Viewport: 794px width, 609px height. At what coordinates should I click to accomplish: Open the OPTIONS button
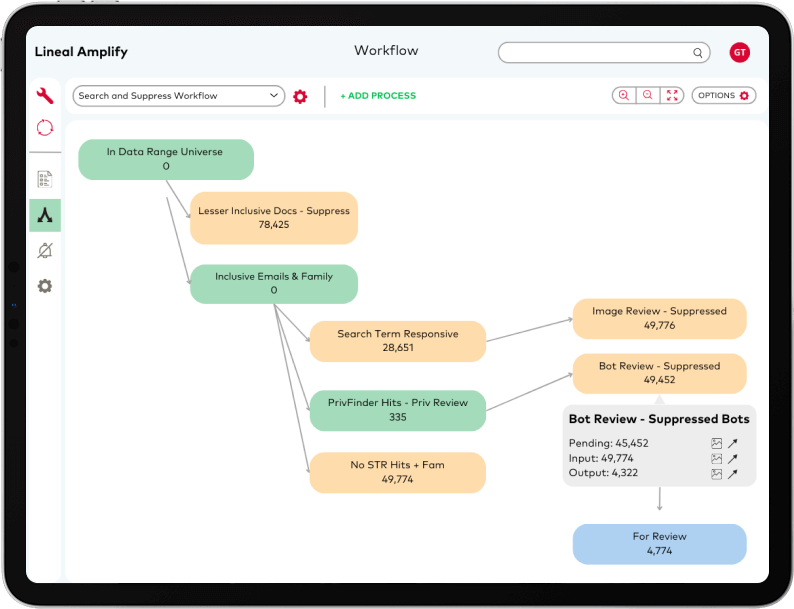click(x=723, y=96)
